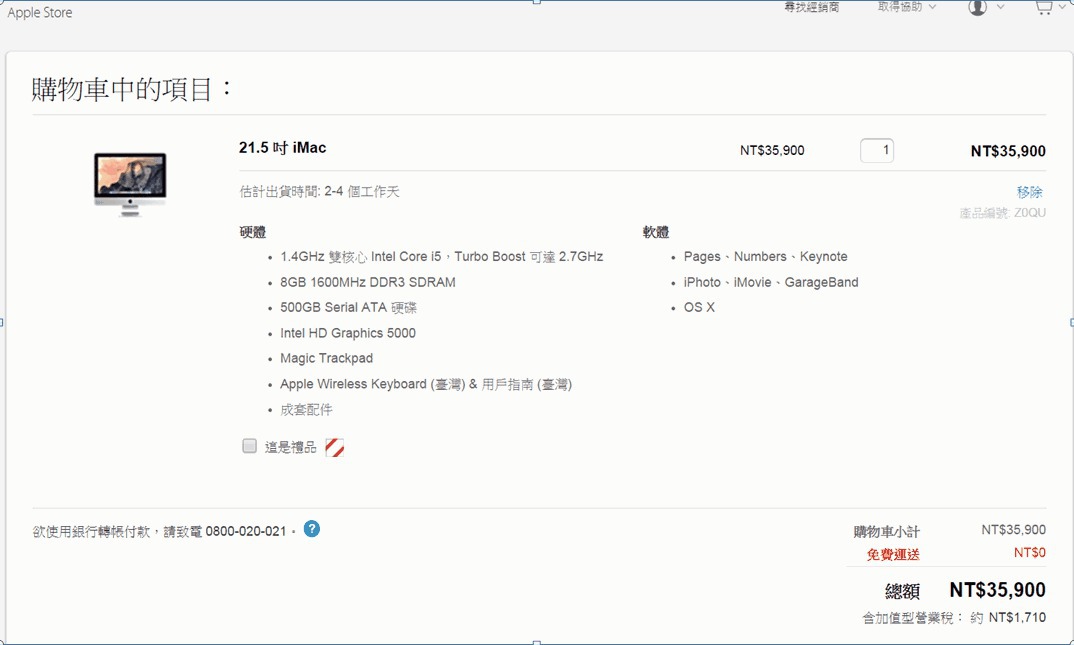The image size is (1074, 645).
Task: Select the 購物車中的項目 page heading
Action: 133,89
